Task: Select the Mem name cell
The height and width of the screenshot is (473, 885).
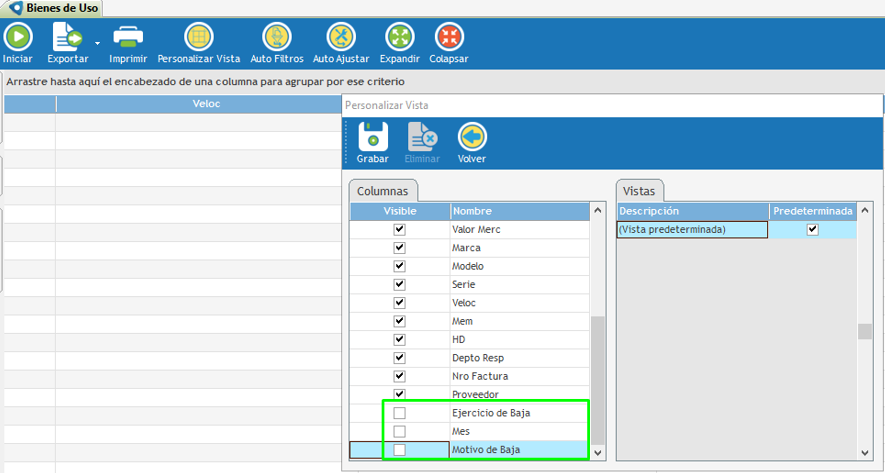Action: tap(520, 321)
